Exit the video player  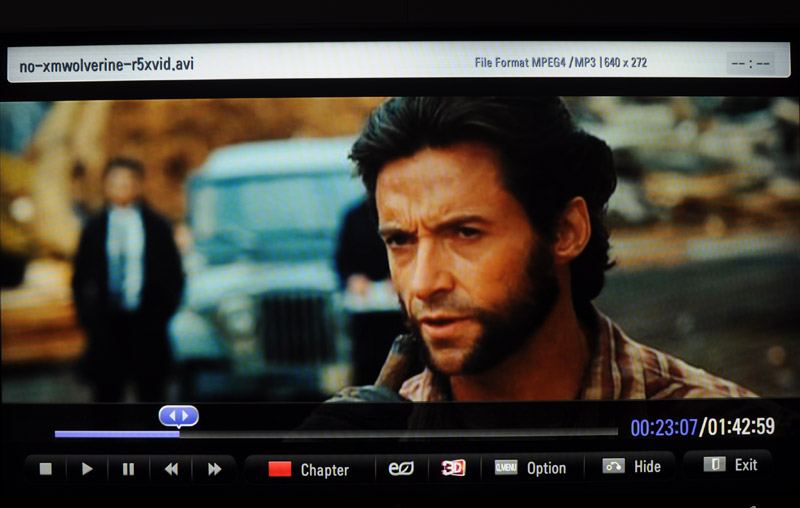click(x=730, y=465)
